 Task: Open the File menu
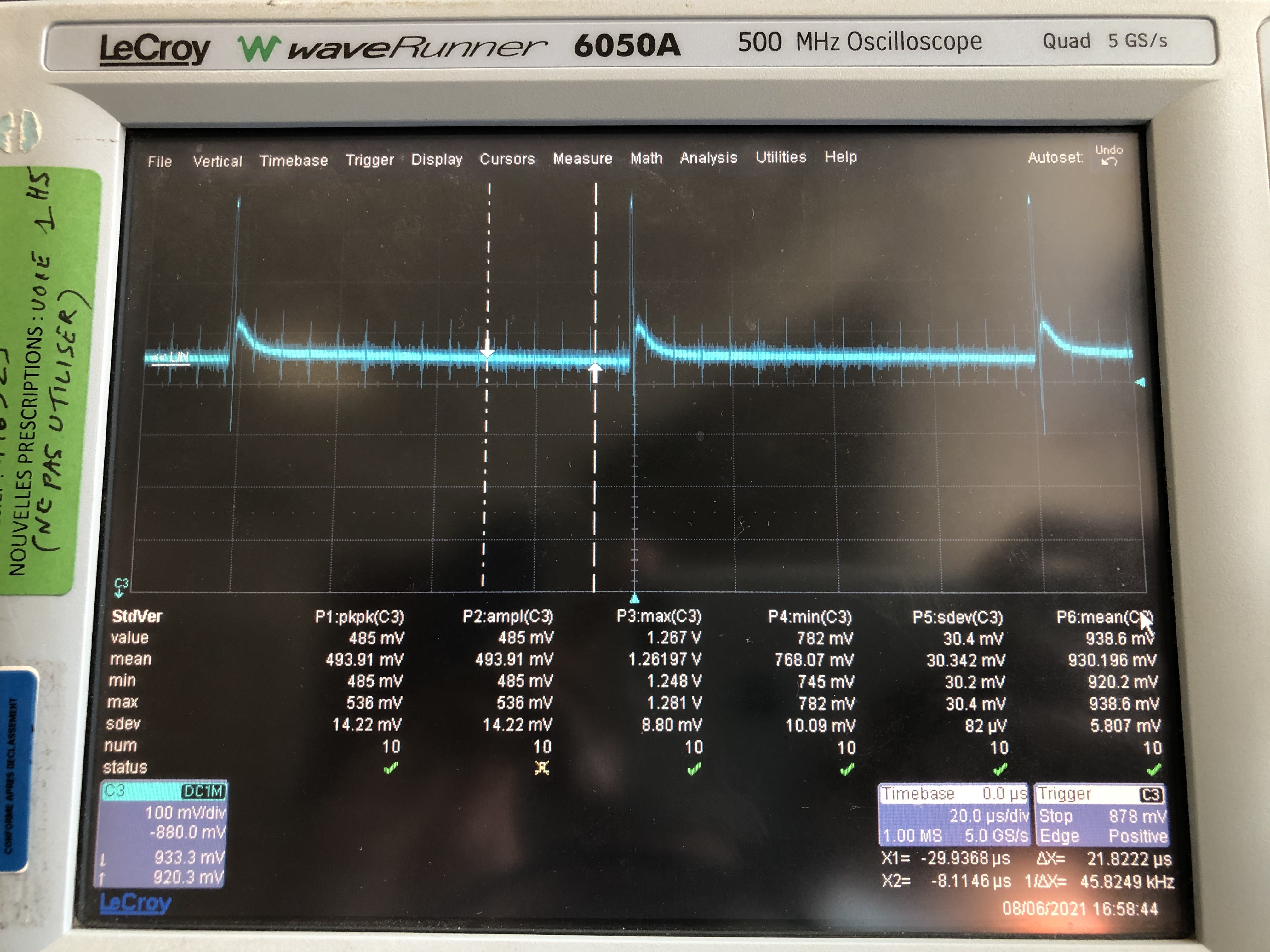160,162
